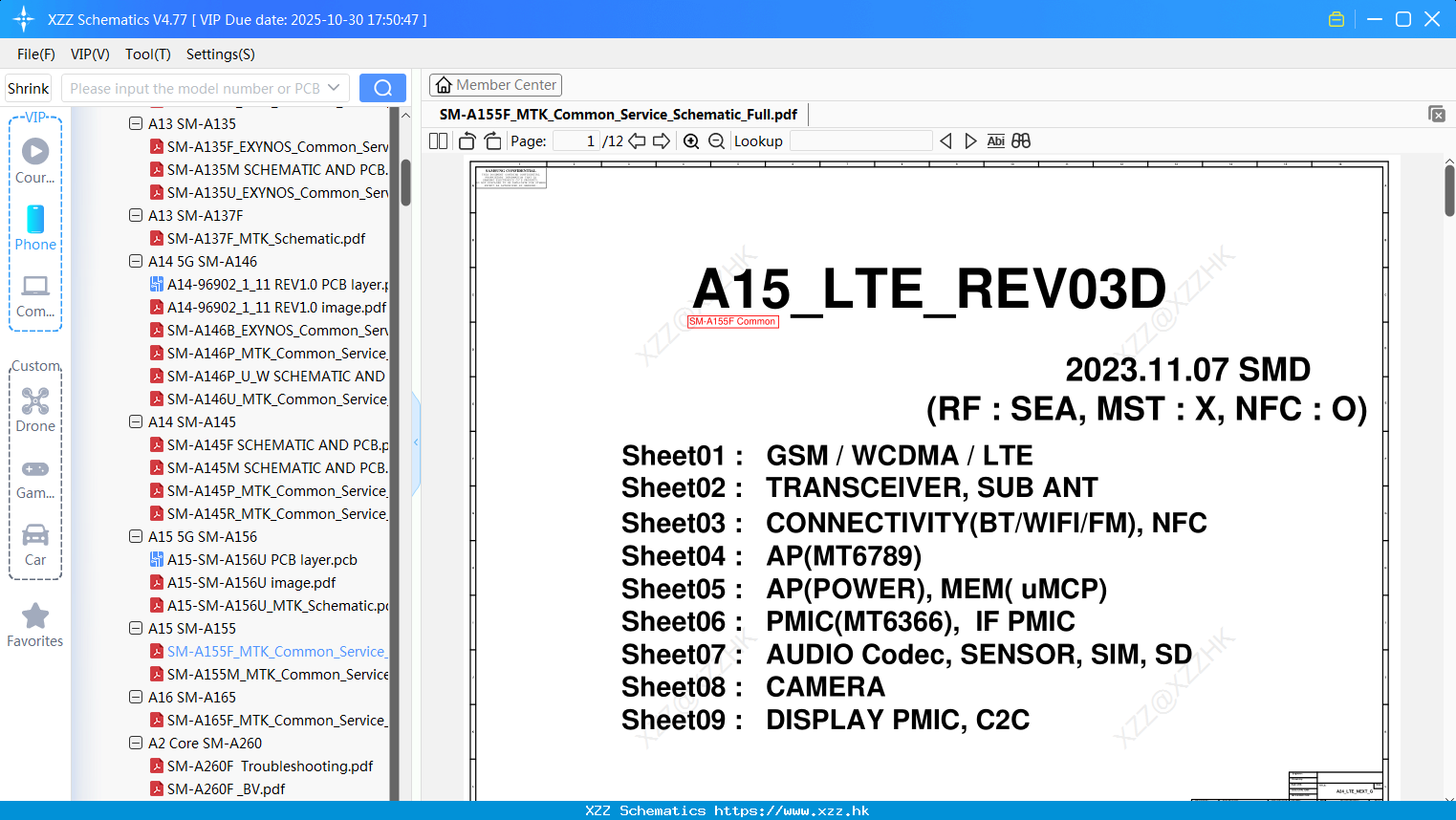This screenshot has height=820, width=1456.
Task: Open SM-A165F_MTK_Common_Service file
Action: pyautogui.click(x=269, y=720)
